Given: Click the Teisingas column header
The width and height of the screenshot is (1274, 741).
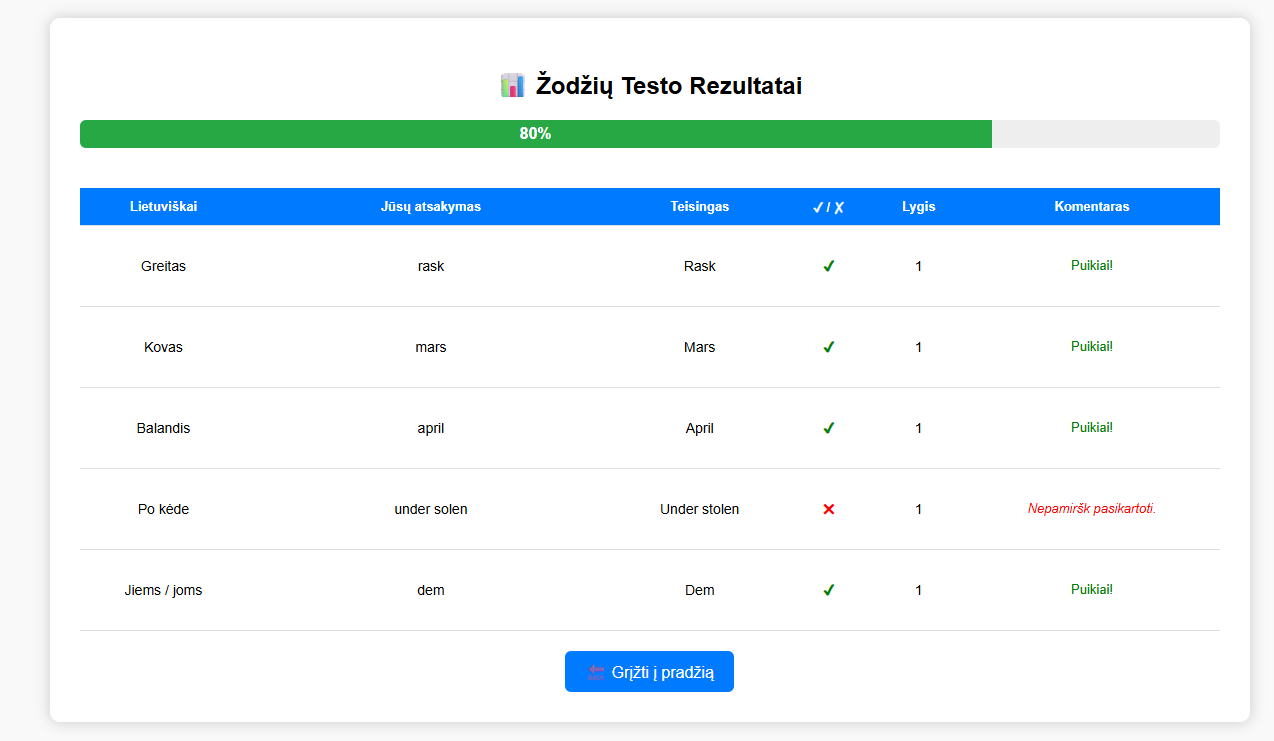Looking at the screenshot, I should [x=699, y=207].
